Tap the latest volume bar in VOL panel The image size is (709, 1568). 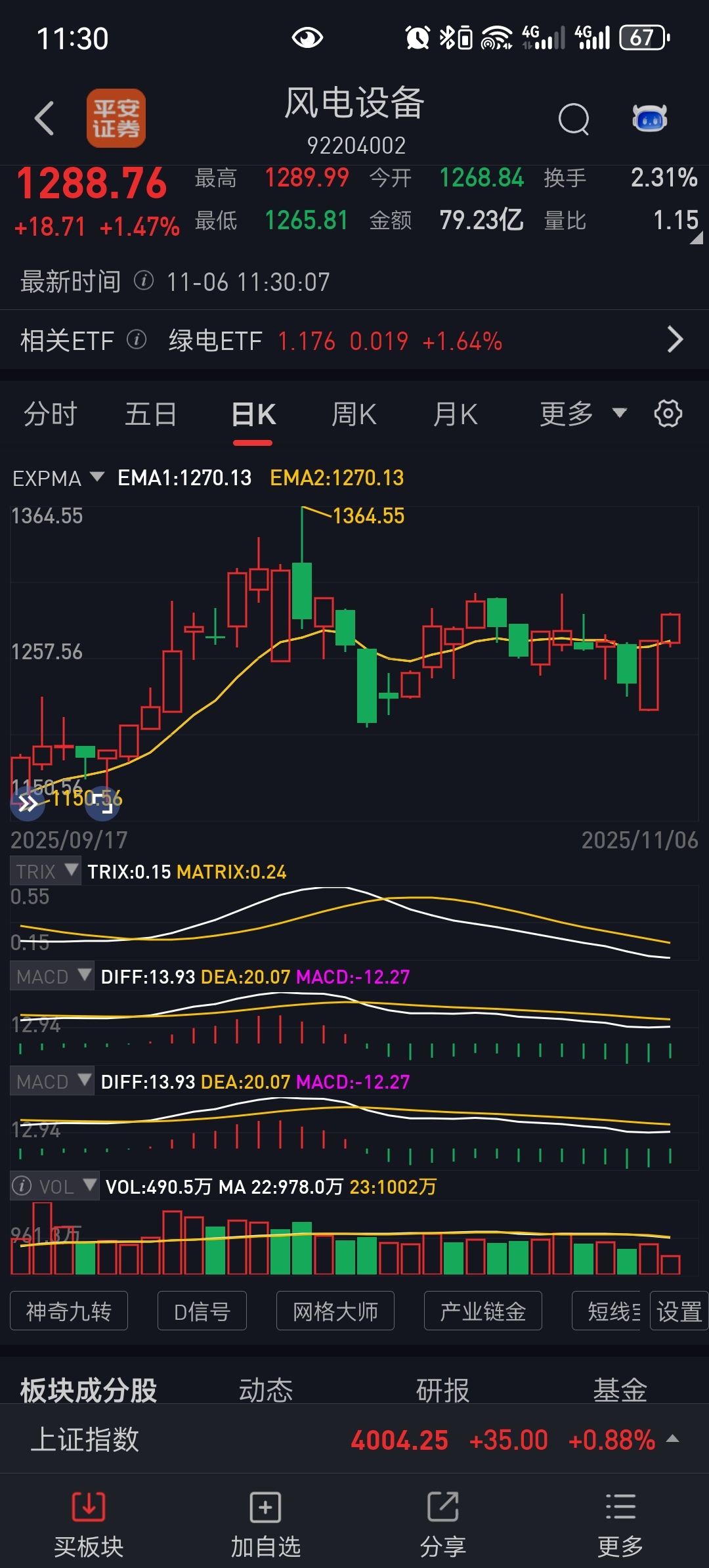[x=670, y=1264]
